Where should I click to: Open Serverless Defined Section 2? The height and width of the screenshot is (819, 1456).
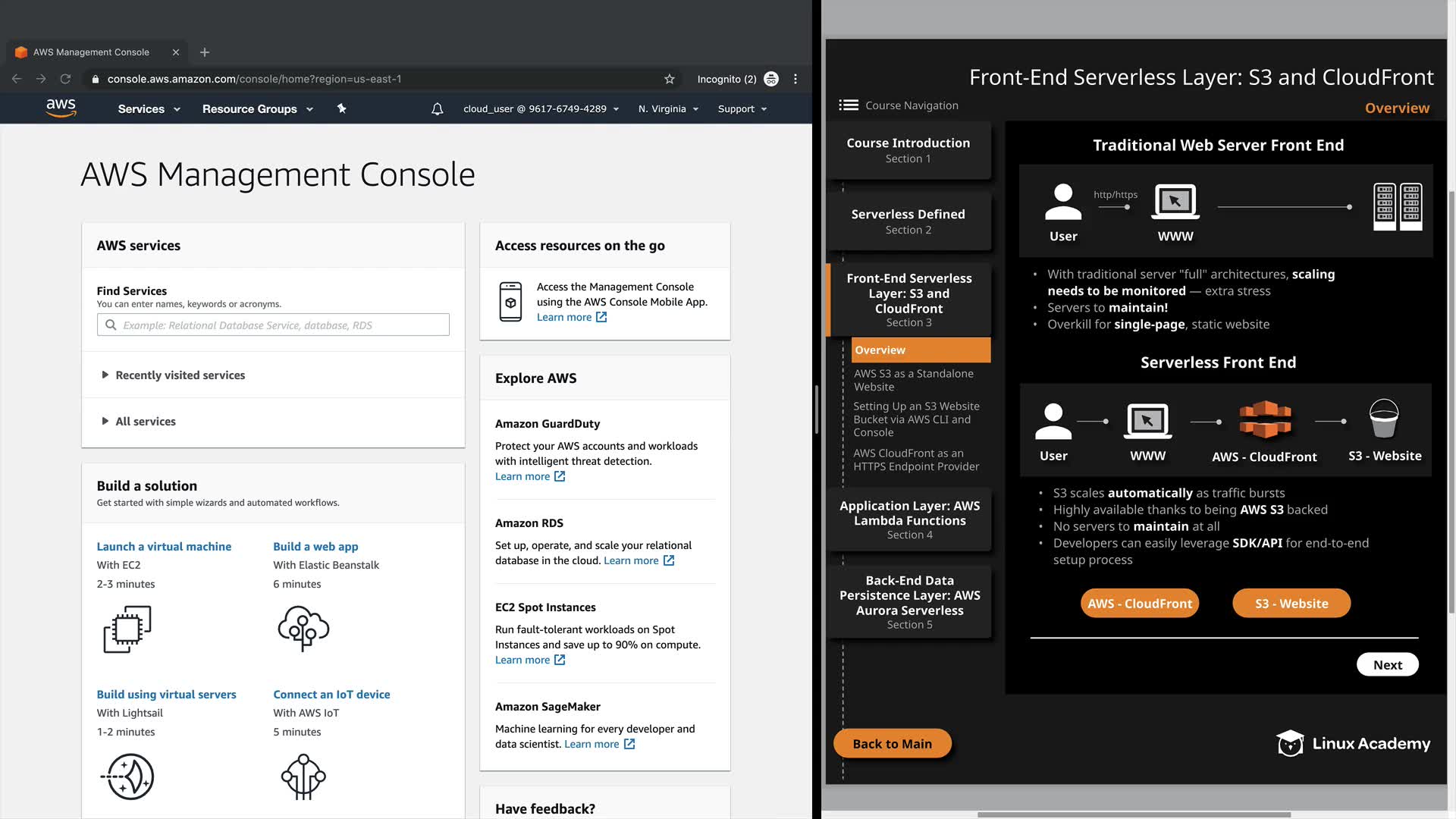pos(908,221)
